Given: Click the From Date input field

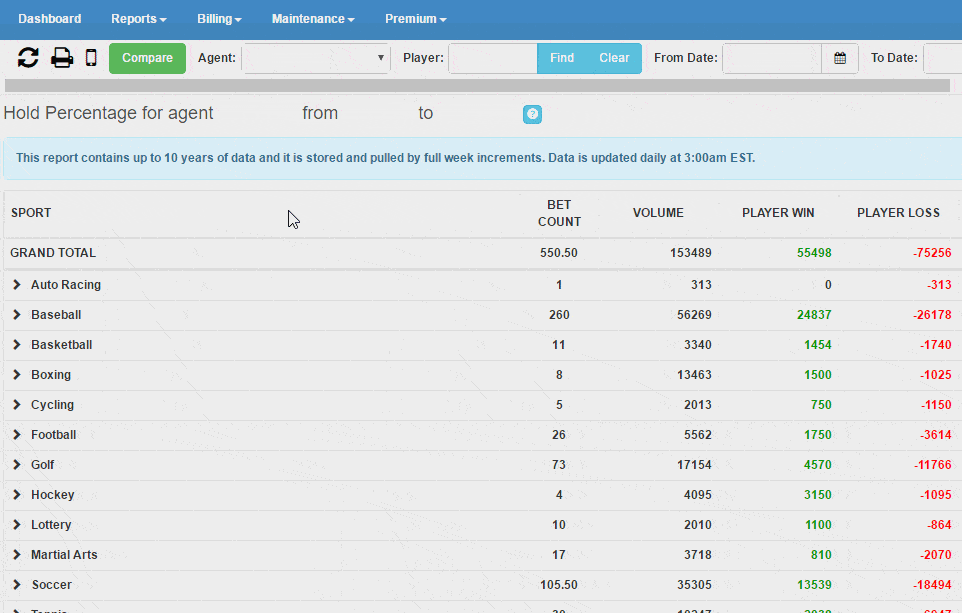Looking at the screenshot, I should (x=772, y=58).
